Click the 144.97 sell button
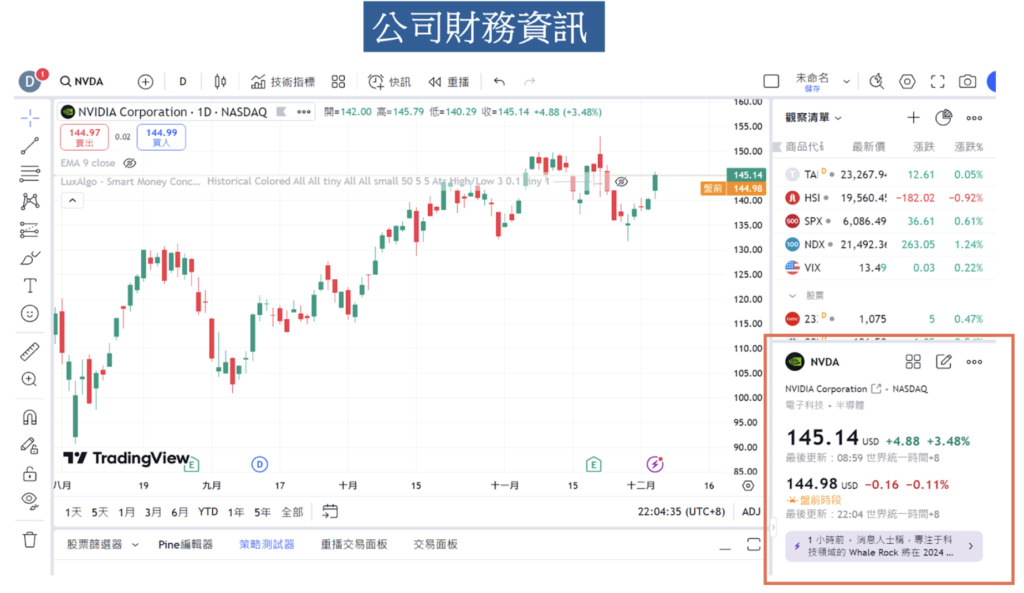The width and height of the screenshot is (1024, 593). [84, 137]
